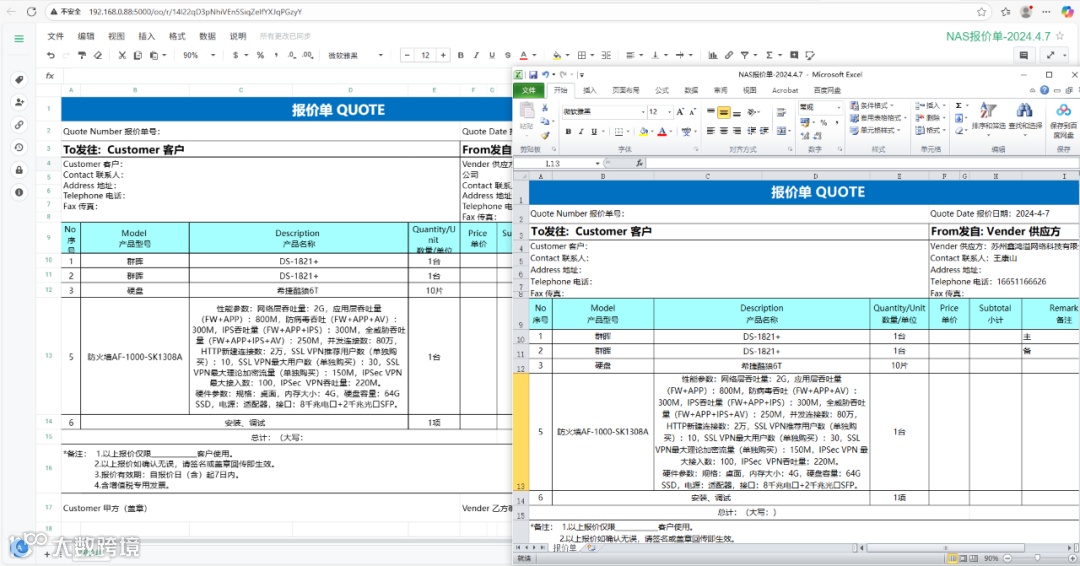This screenshot has width=1080, height=566.
Task: Click the insert link icon in web spreadsheet
Action: click(729, 55)
